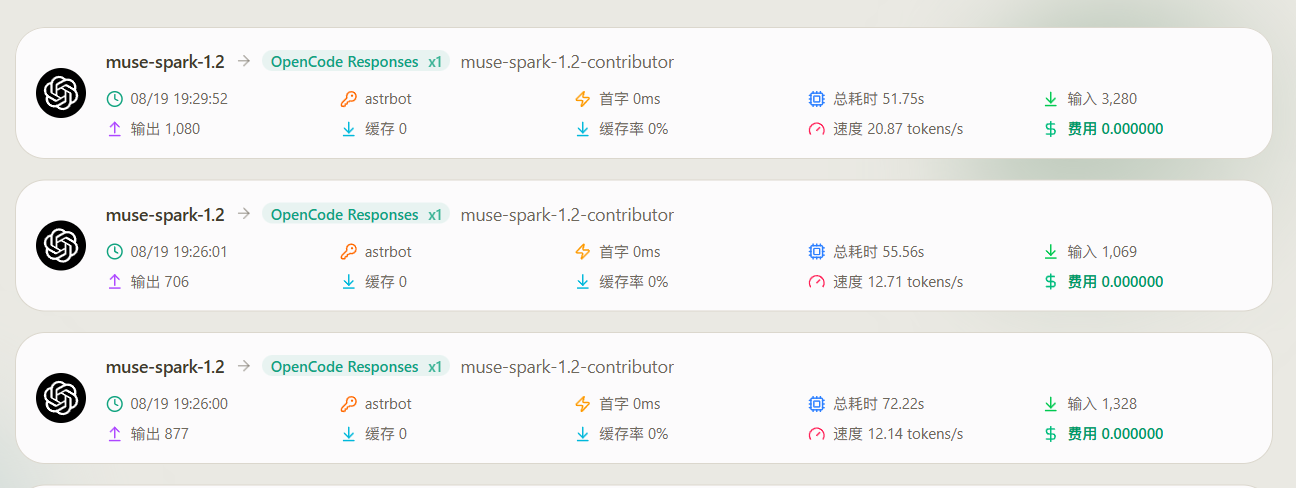Screen dimensions: 1296x488
Task: Click the arrow after muse-spark-1.2 in the second card
Action: coord(244,214)
